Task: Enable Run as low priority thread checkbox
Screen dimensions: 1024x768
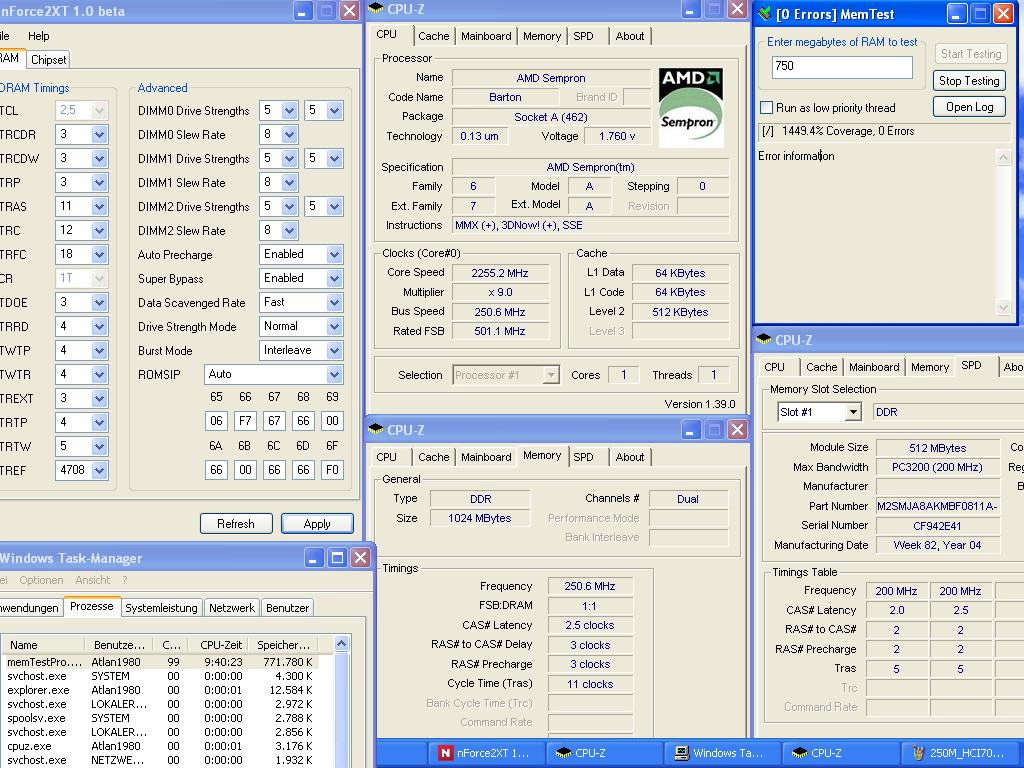Action: [767, 108]
